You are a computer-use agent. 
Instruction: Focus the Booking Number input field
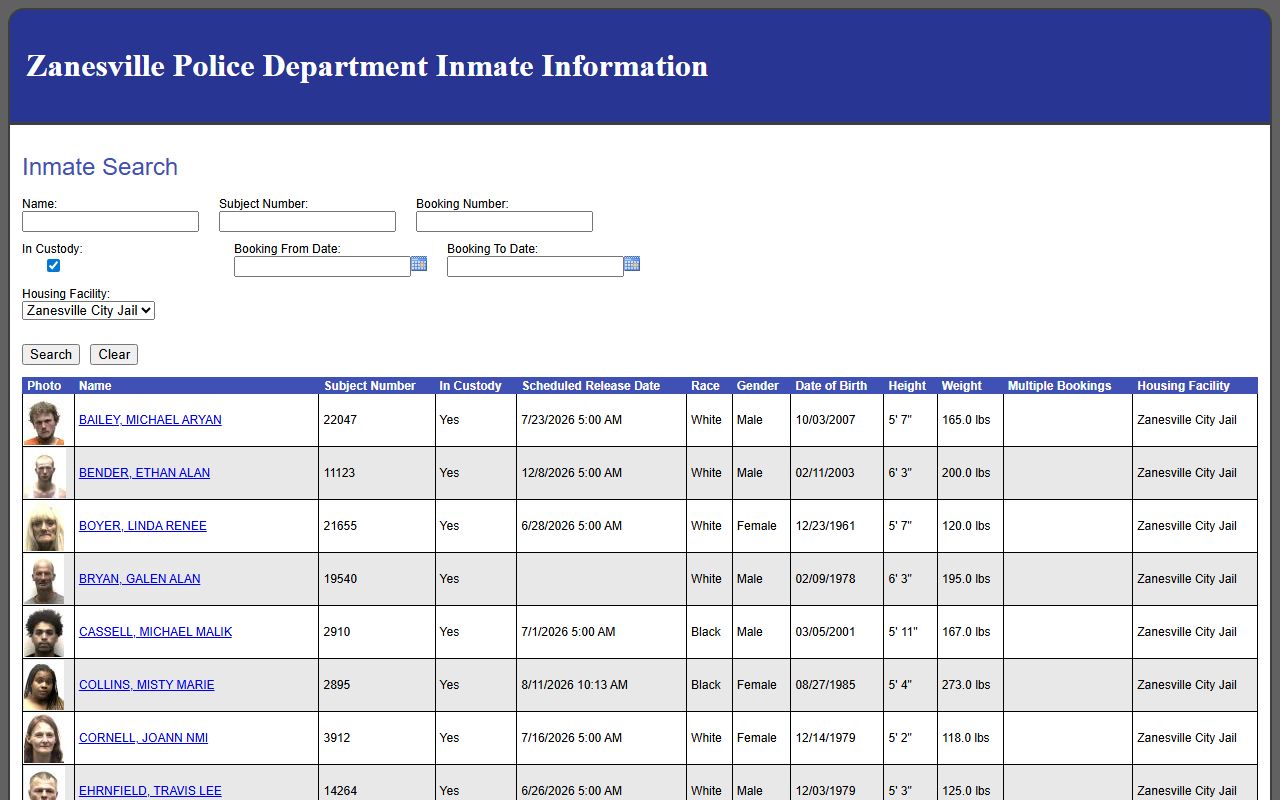[x=504, y=221]
